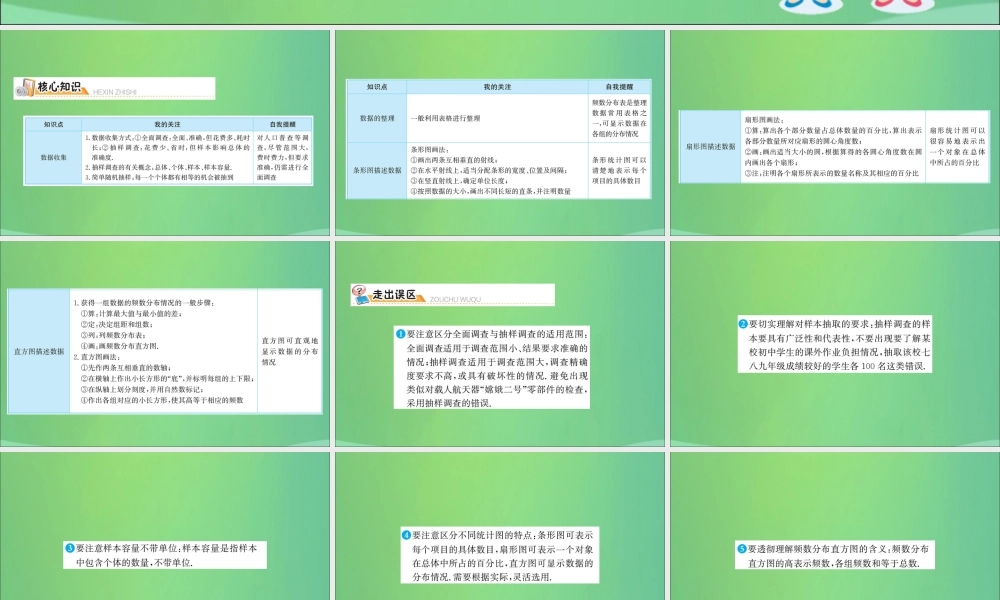Click the 自我提醒 header in the 数据的整理 table
Image resolution: width=1000 pixels, height=600 pixels.
[x=619, y=87]
